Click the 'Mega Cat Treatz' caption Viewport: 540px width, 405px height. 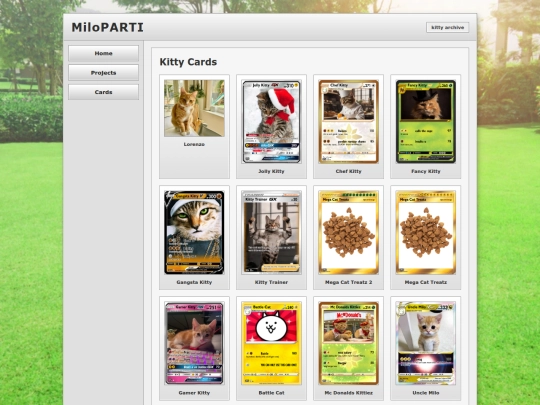pos(426,282)
